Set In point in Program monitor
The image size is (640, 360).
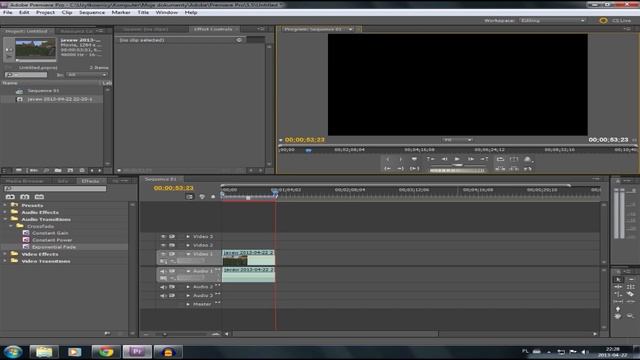pyautogui.click(x=388, y=159)
